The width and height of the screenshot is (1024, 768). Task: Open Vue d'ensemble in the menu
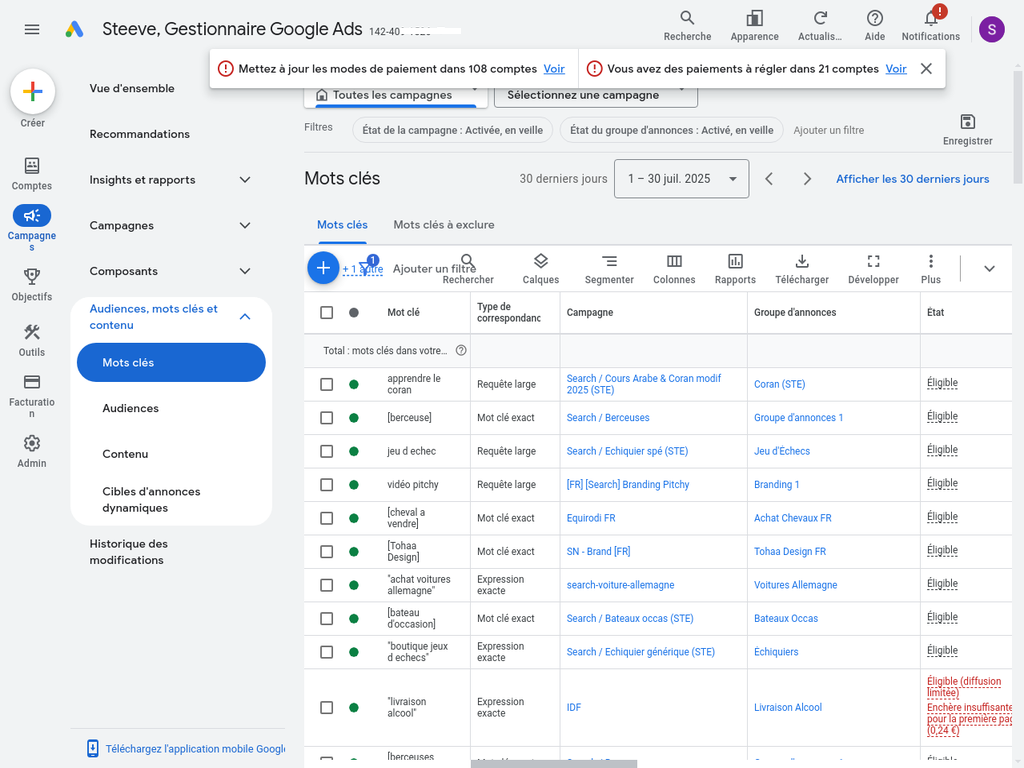coord(132,88)
